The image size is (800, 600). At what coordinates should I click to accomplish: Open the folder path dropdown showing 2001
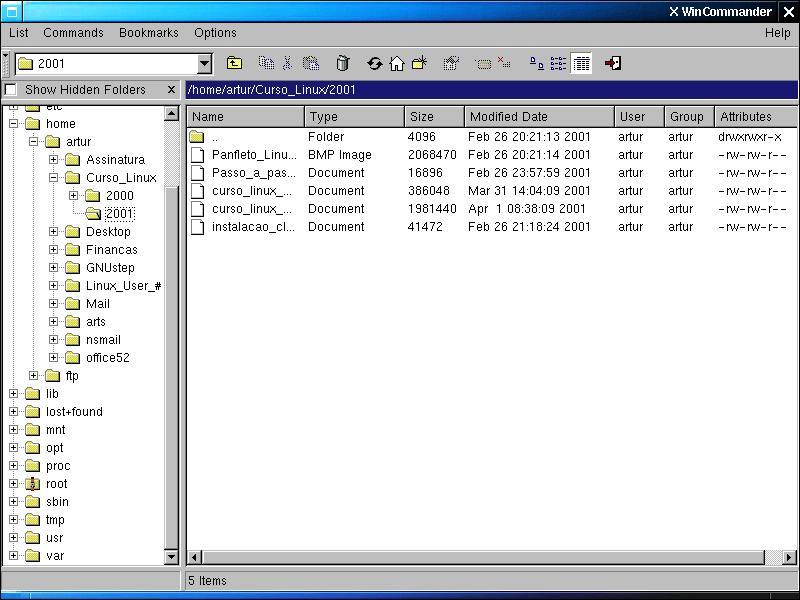[x=205, y=64]
